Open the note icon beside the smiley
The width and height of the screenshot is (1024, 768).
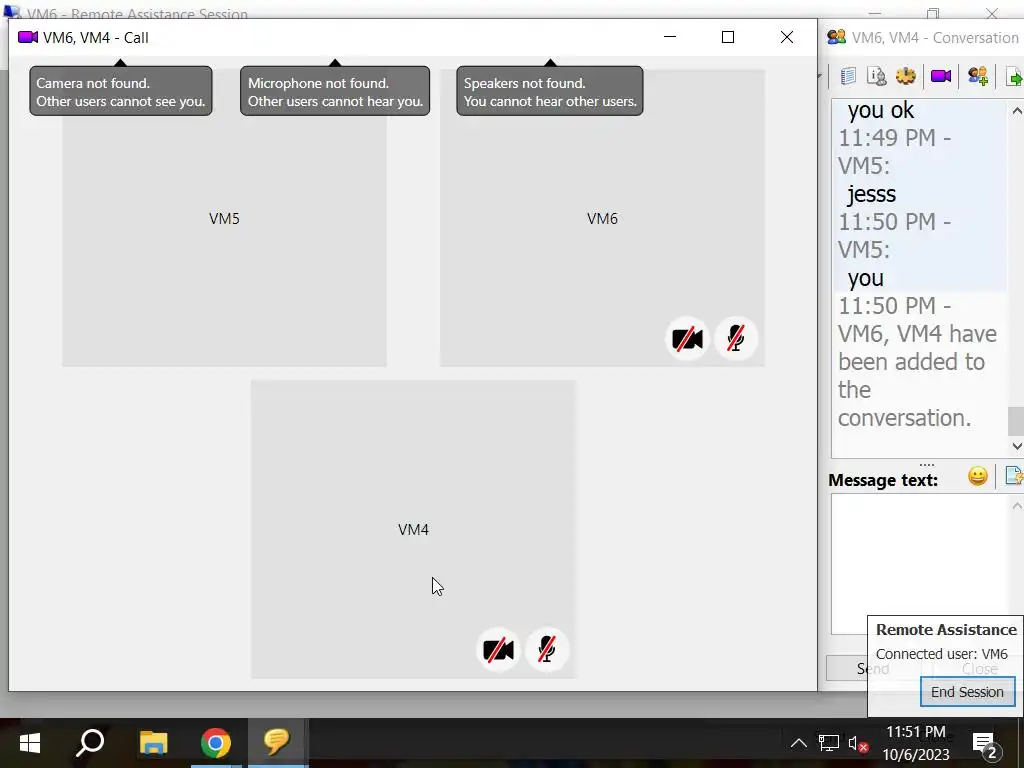point(1014,476)
